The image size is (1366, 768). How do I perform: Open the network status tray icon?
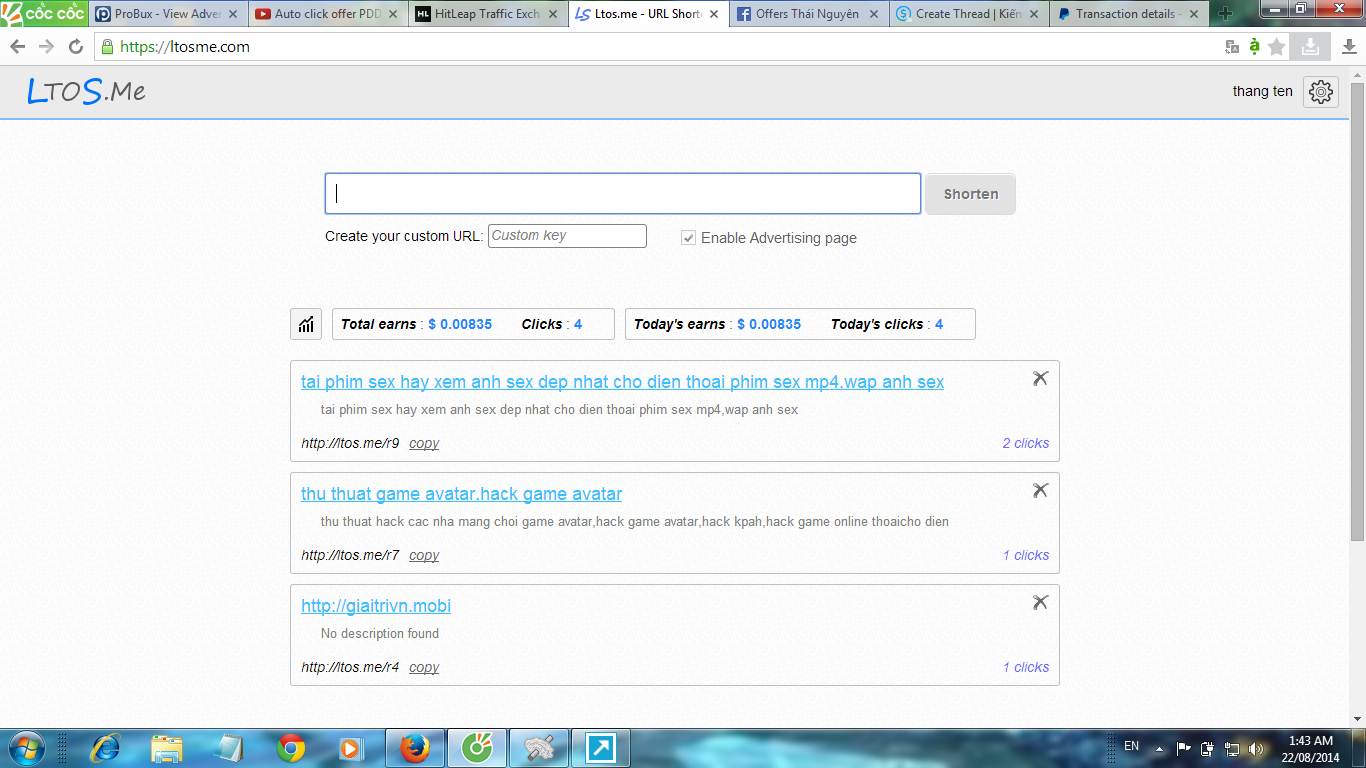[x=1232, y=748]
